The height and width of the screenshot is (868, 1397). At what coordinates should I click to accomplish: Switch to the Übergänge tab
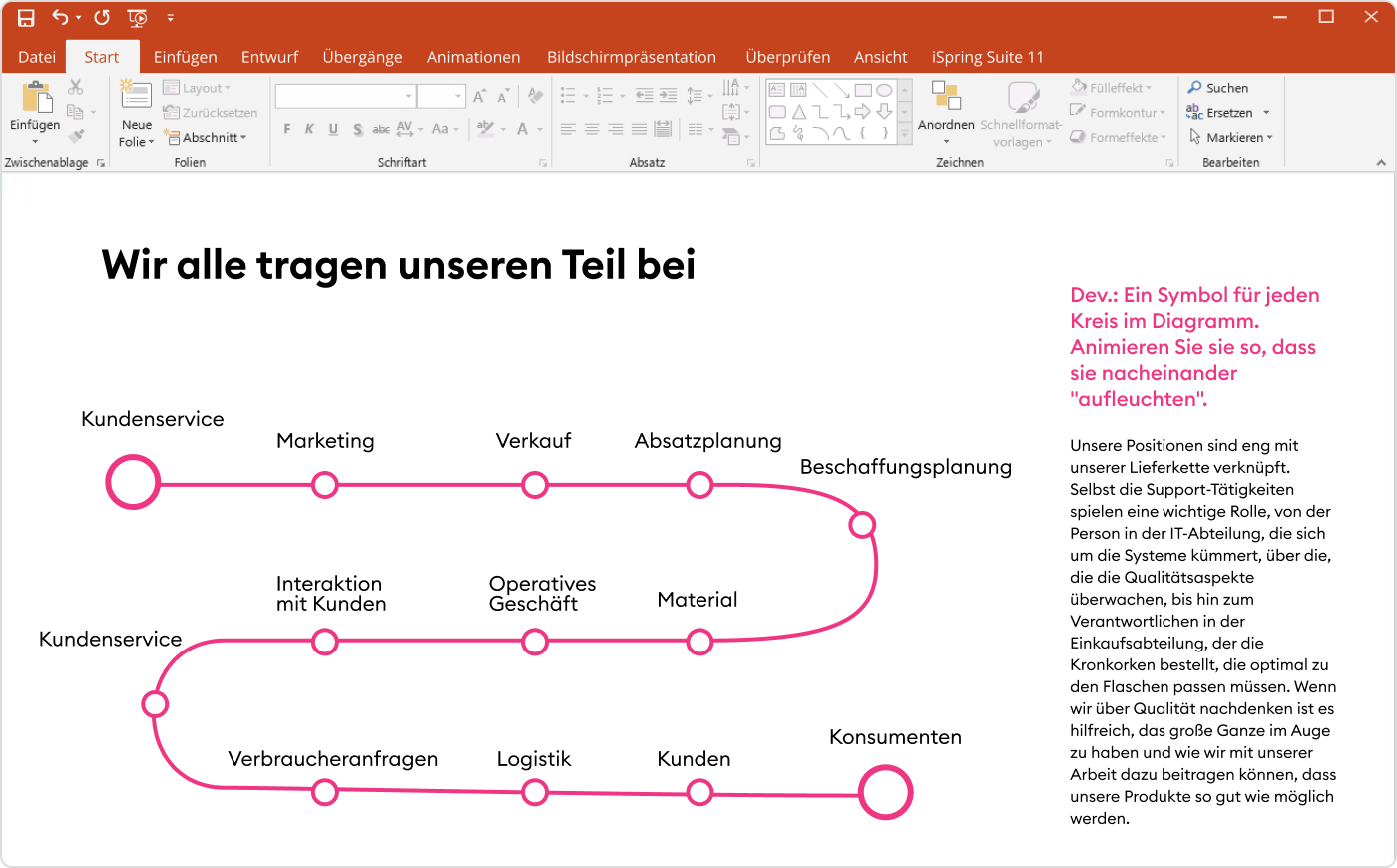click(362, 57)
